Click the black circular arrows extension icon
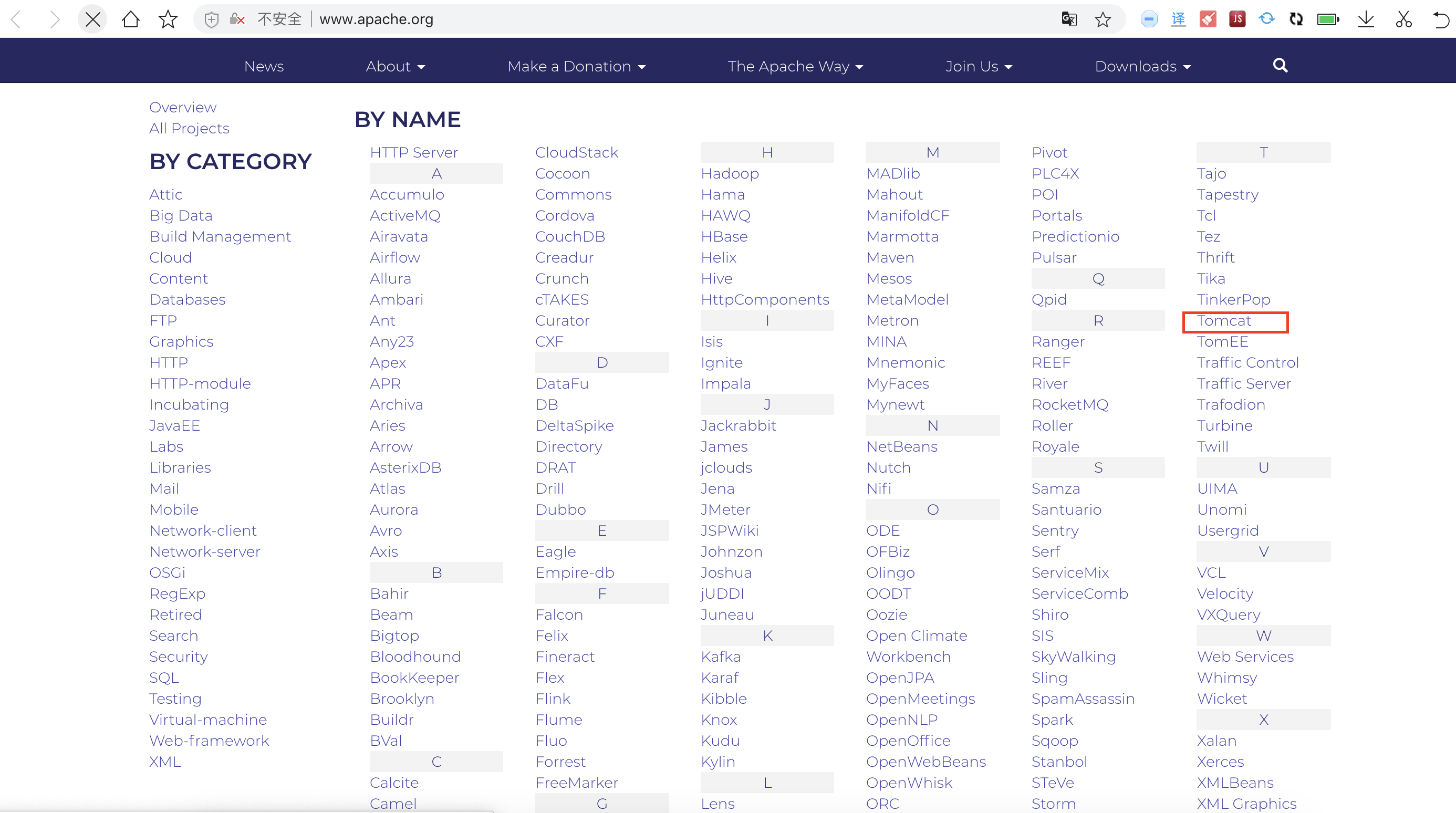The height and width of the screenshot is (813, 1456). (1296, 19)
